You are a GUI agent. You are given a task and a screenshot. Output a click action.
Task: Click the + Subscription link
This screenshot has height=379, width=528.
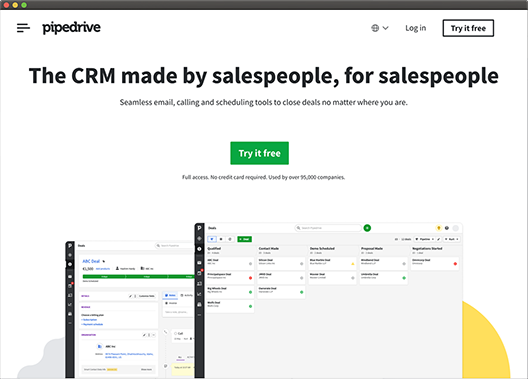pos(89,319)
